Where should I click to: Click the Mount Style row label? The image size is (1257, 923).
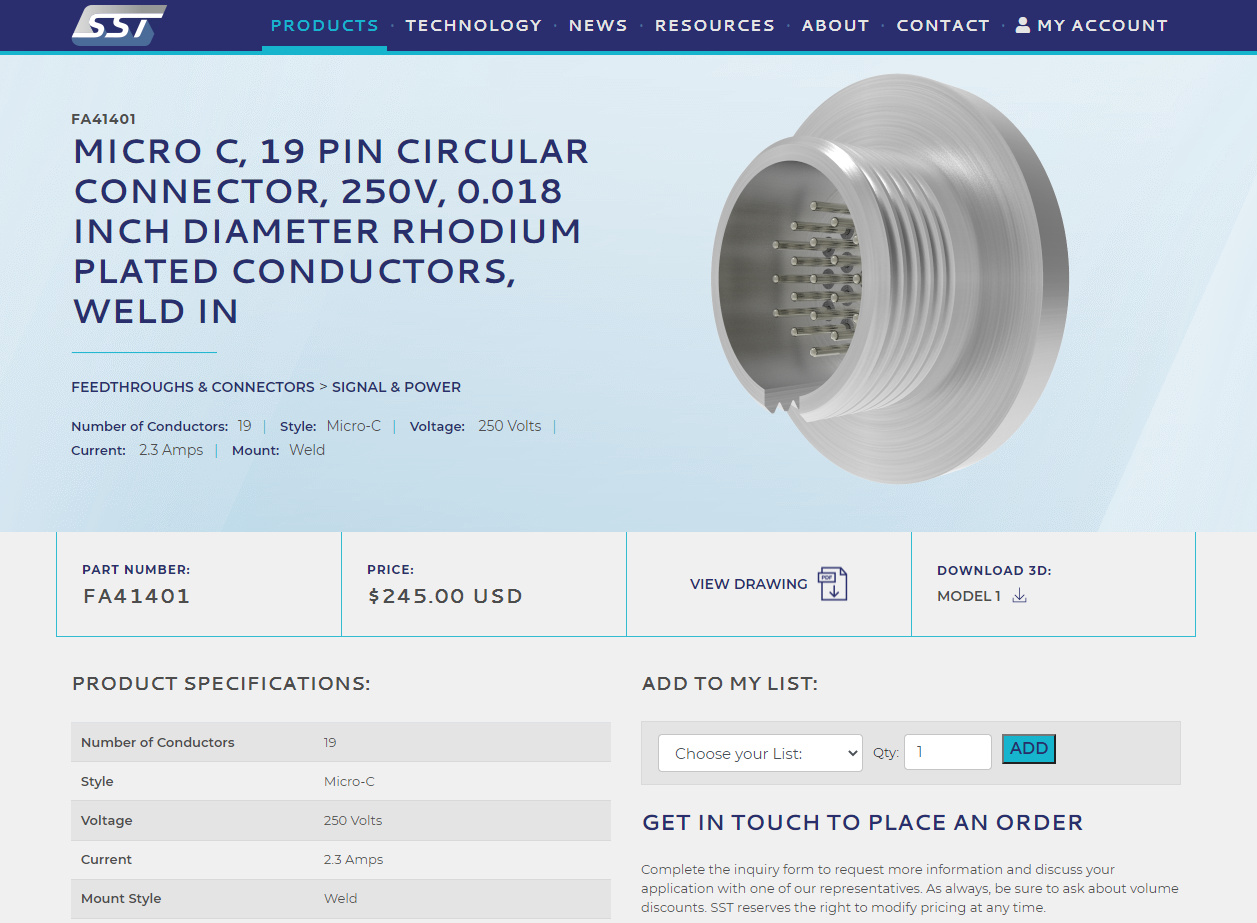pos(121,898)
